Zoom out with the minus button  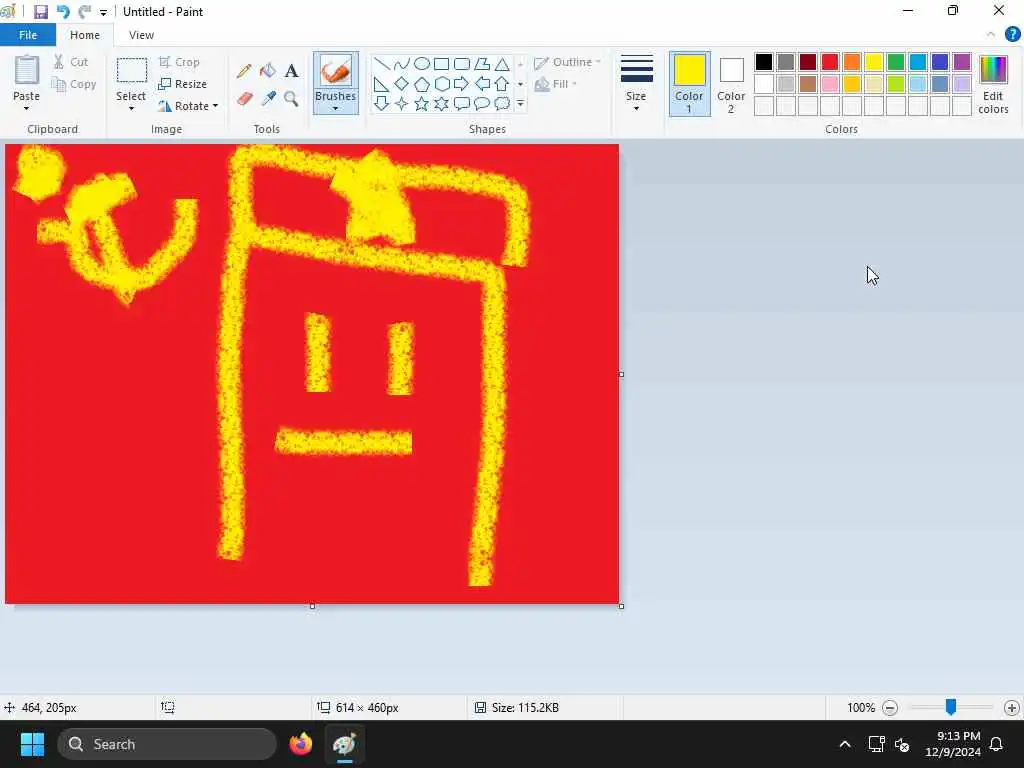click(x=889, y=708)
